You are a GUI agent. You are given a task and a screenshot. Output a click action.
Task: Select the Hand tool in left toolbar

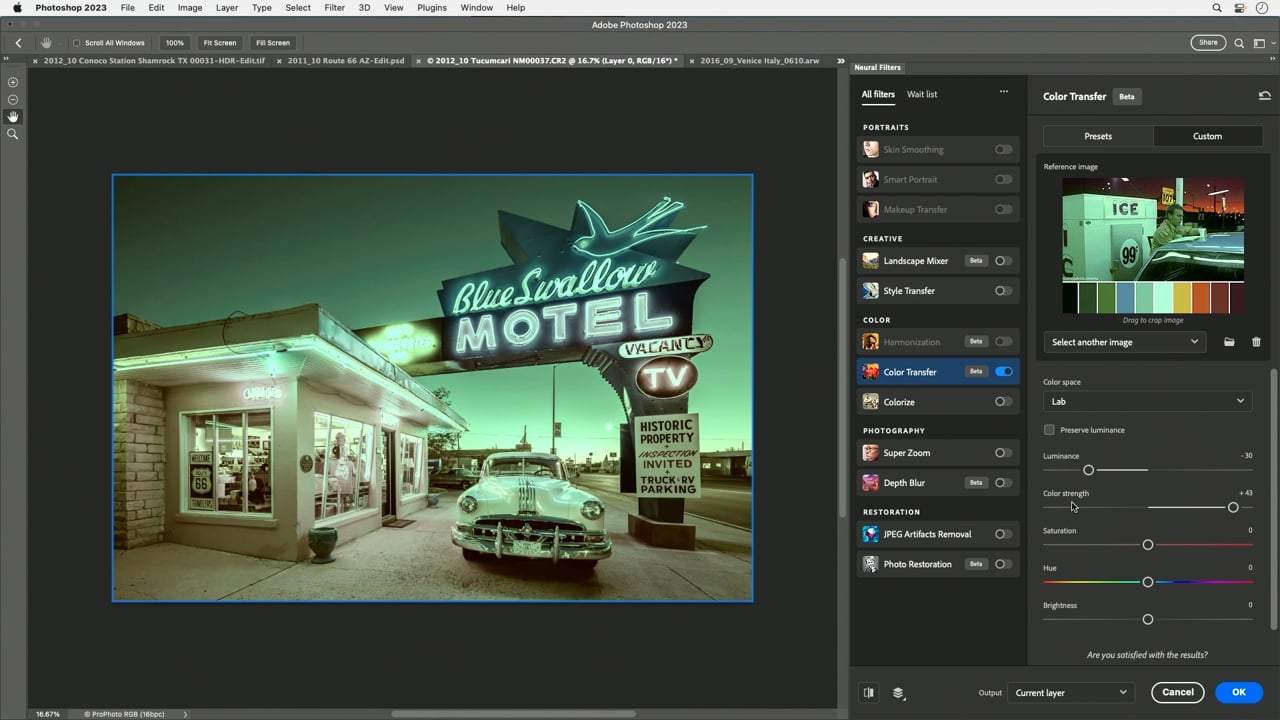(x=13, y=116)
